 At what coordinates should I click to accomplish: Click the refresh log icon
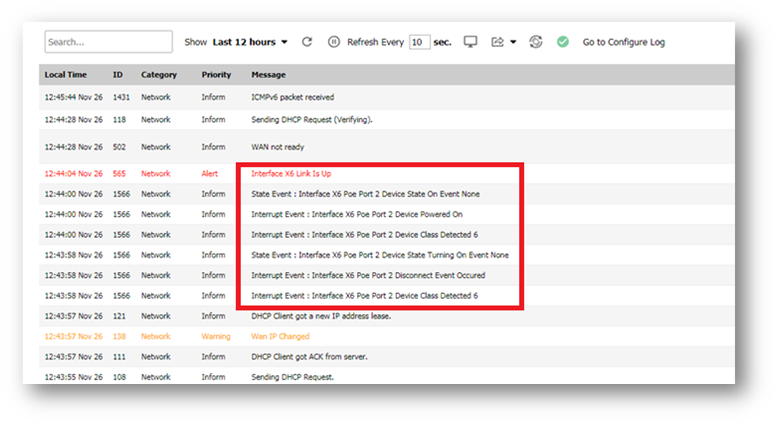pyautogui.click(x=307, y=42)
